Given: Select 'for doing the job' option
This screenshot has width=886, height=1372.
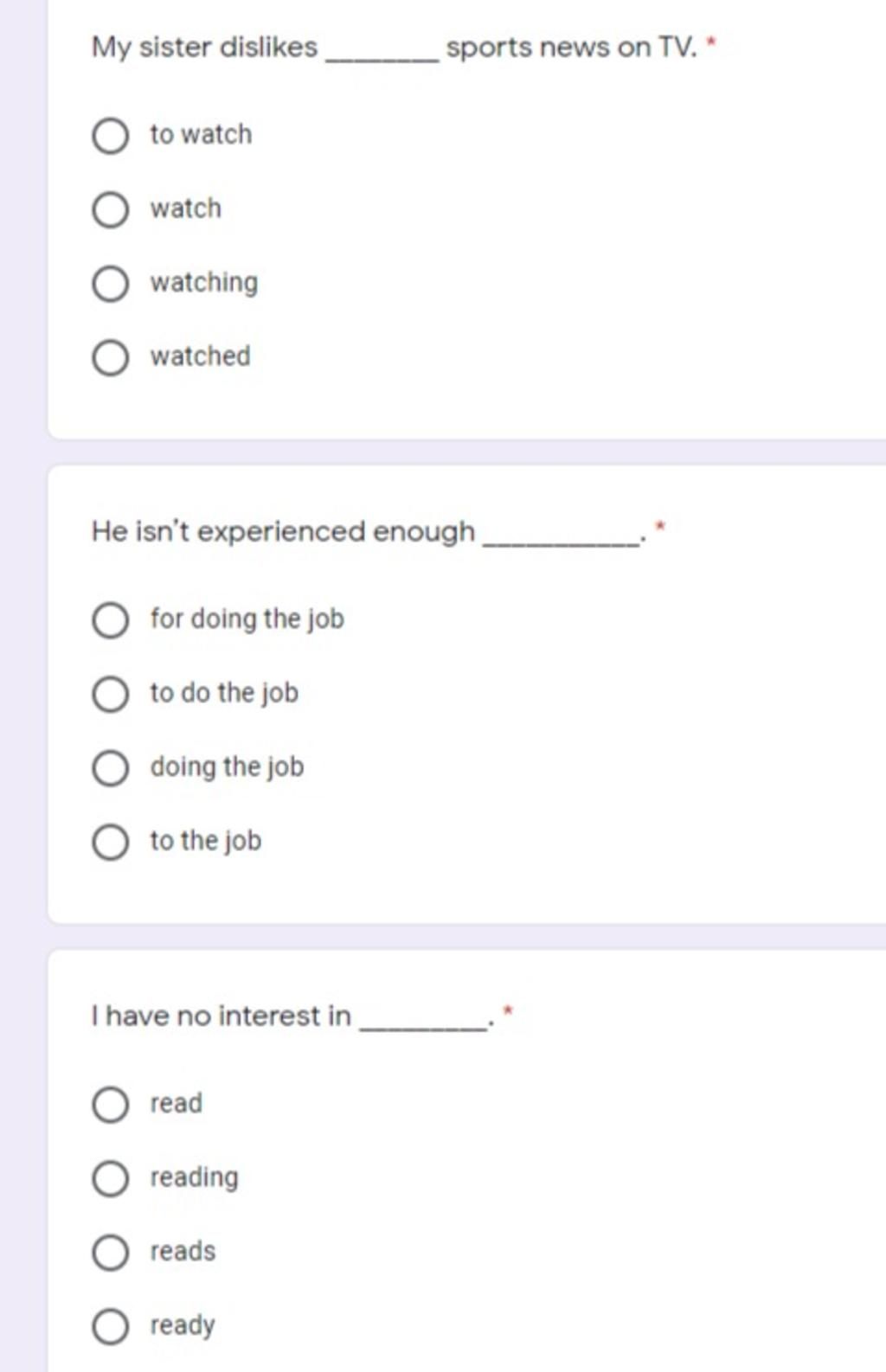Looking at the screenshot, I should point(110,620).
